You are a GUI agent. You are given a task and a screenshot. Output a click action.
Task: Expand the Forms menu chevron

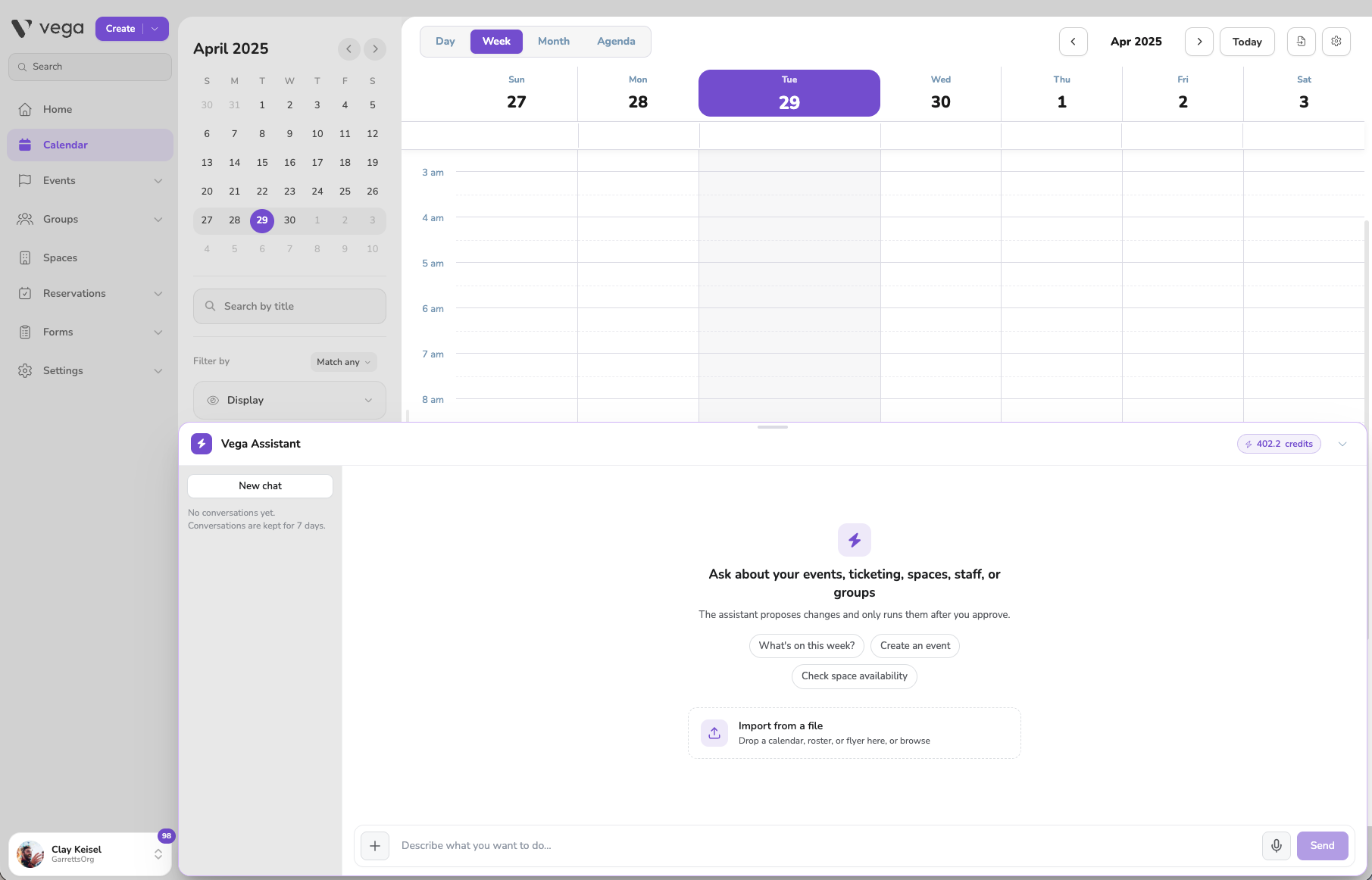click(x=158, y=332)
